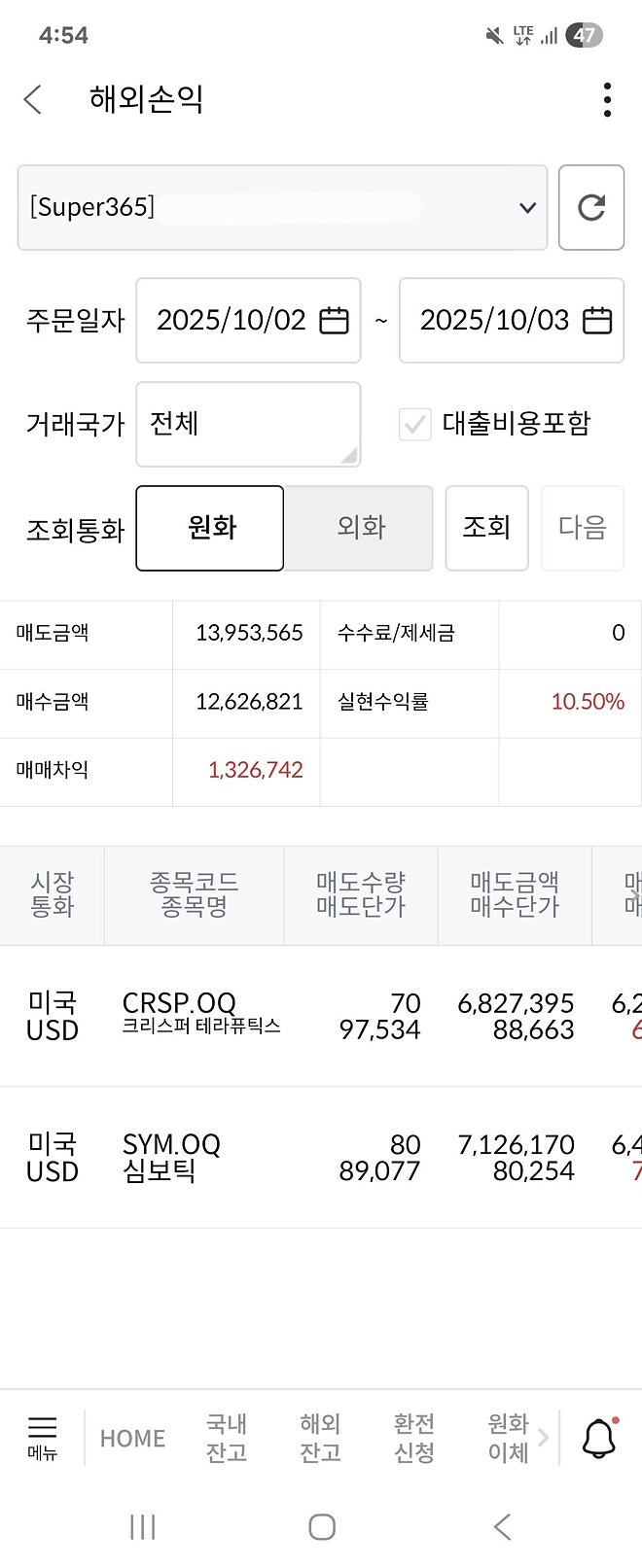Open the three-dot overflow menu
642x1568 pixels.
coord(606,99)
